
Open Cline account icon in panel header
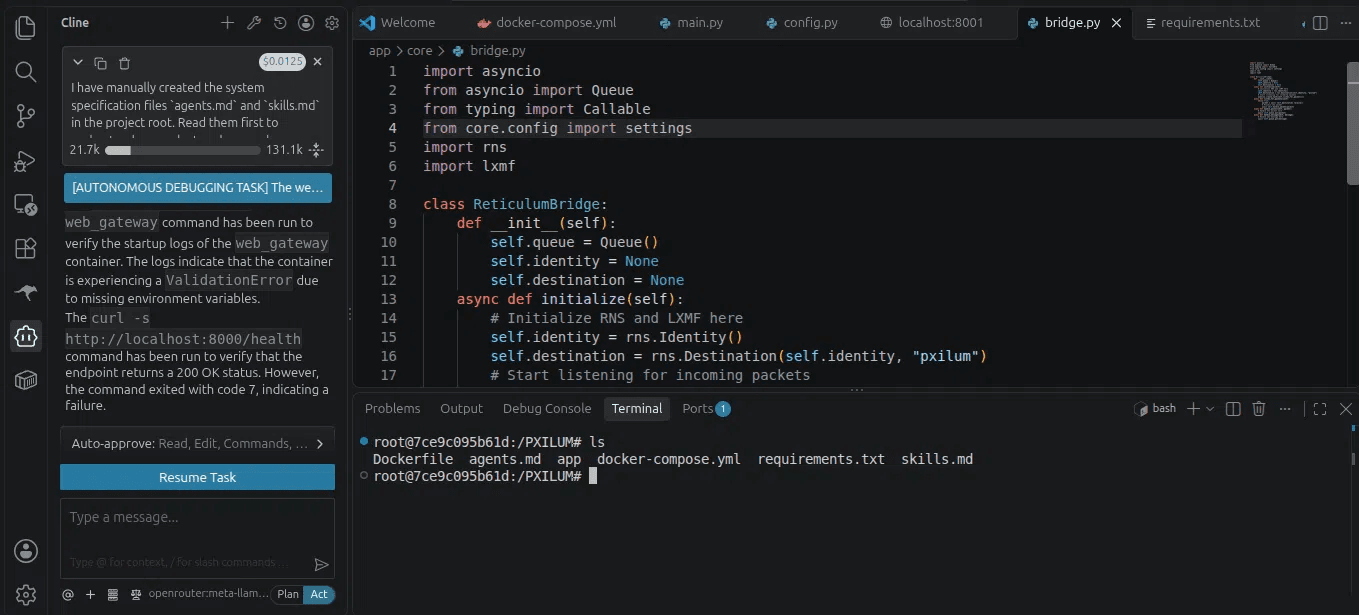(306, 23)
